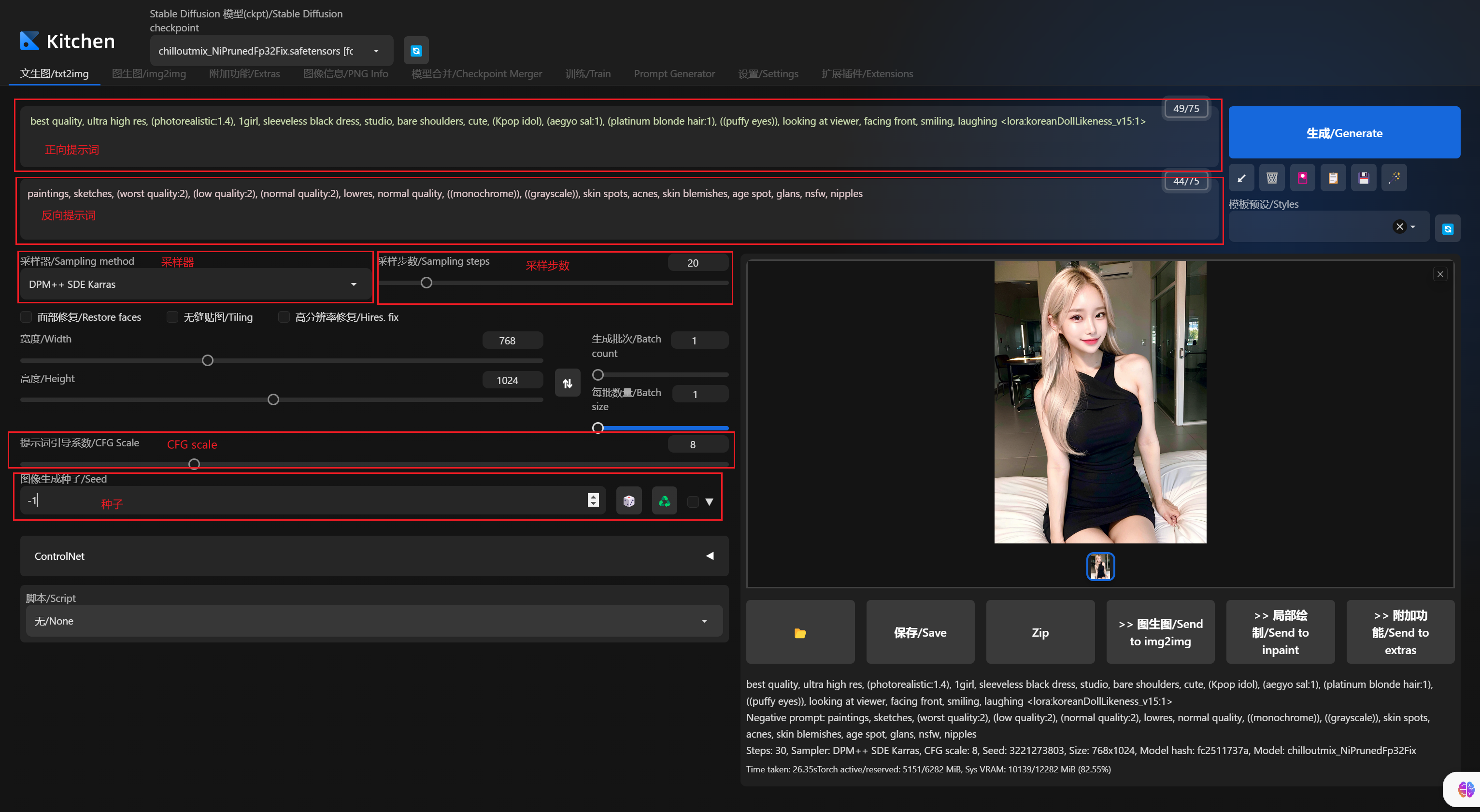Close the image preview with the X
The image size is (1480, 812).
click(1440, 274)
